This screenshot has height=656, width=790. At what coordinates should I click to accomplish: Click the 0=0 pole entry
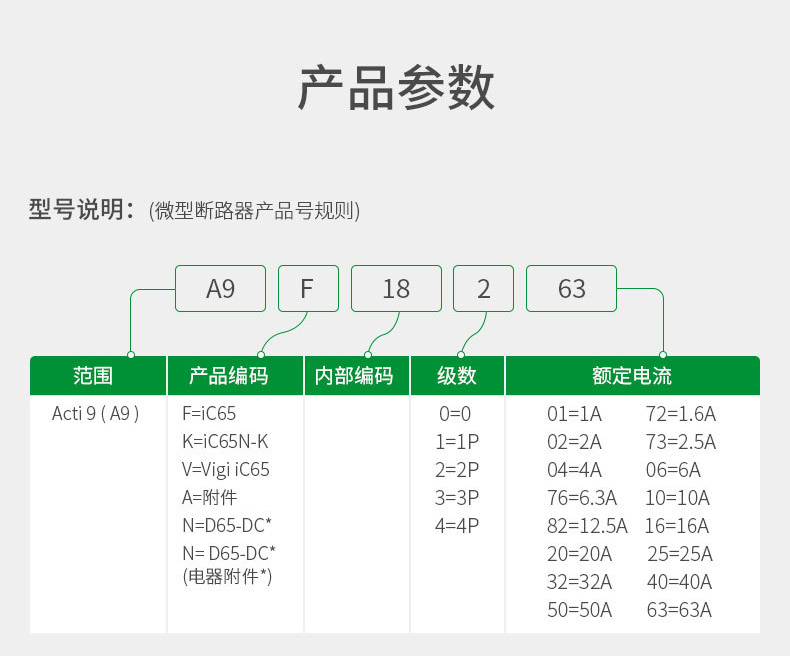455,414
